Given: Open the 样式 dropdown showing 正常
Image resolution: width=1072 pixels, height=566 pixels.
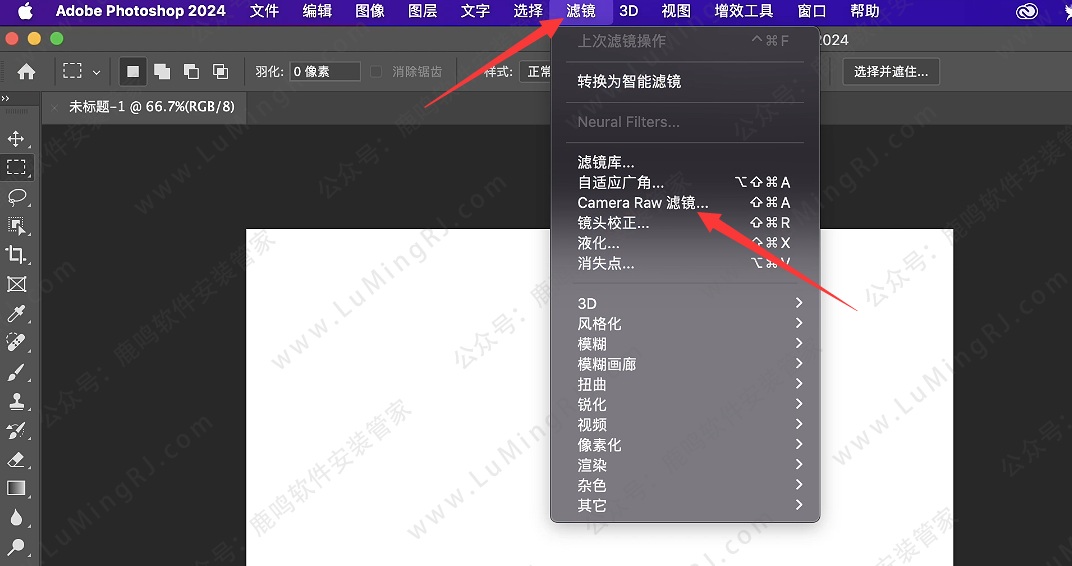Looking at the screenshot, I should tap(537, 71).
